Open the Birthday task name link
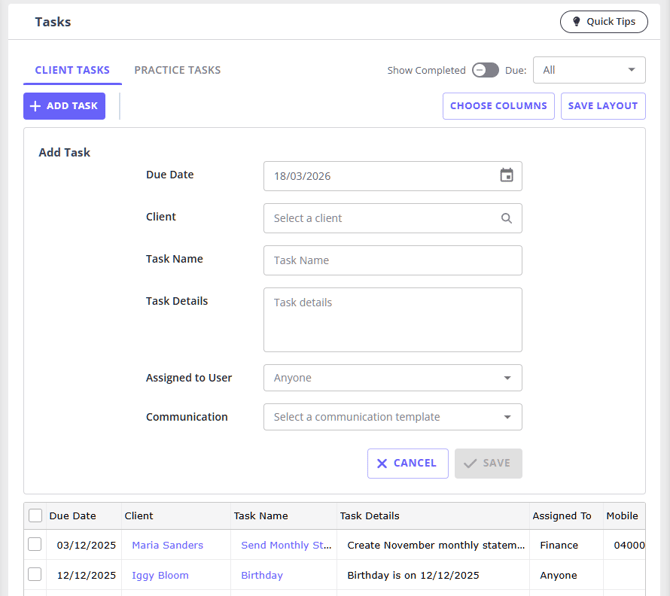 pyautogui.click(x=262, y=575)
